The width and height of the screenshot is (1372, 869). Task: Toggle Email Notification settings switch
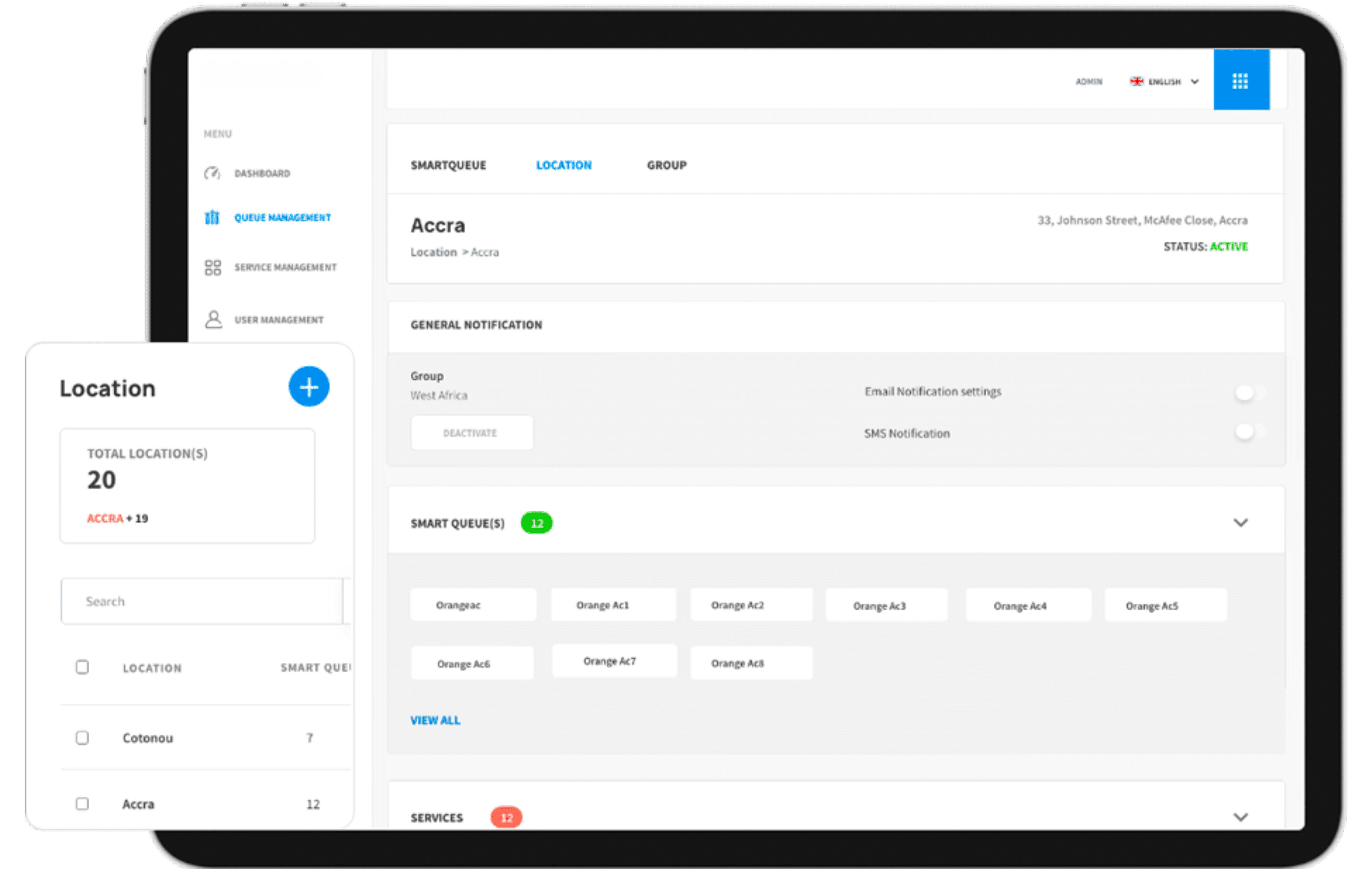point(1250,392)
